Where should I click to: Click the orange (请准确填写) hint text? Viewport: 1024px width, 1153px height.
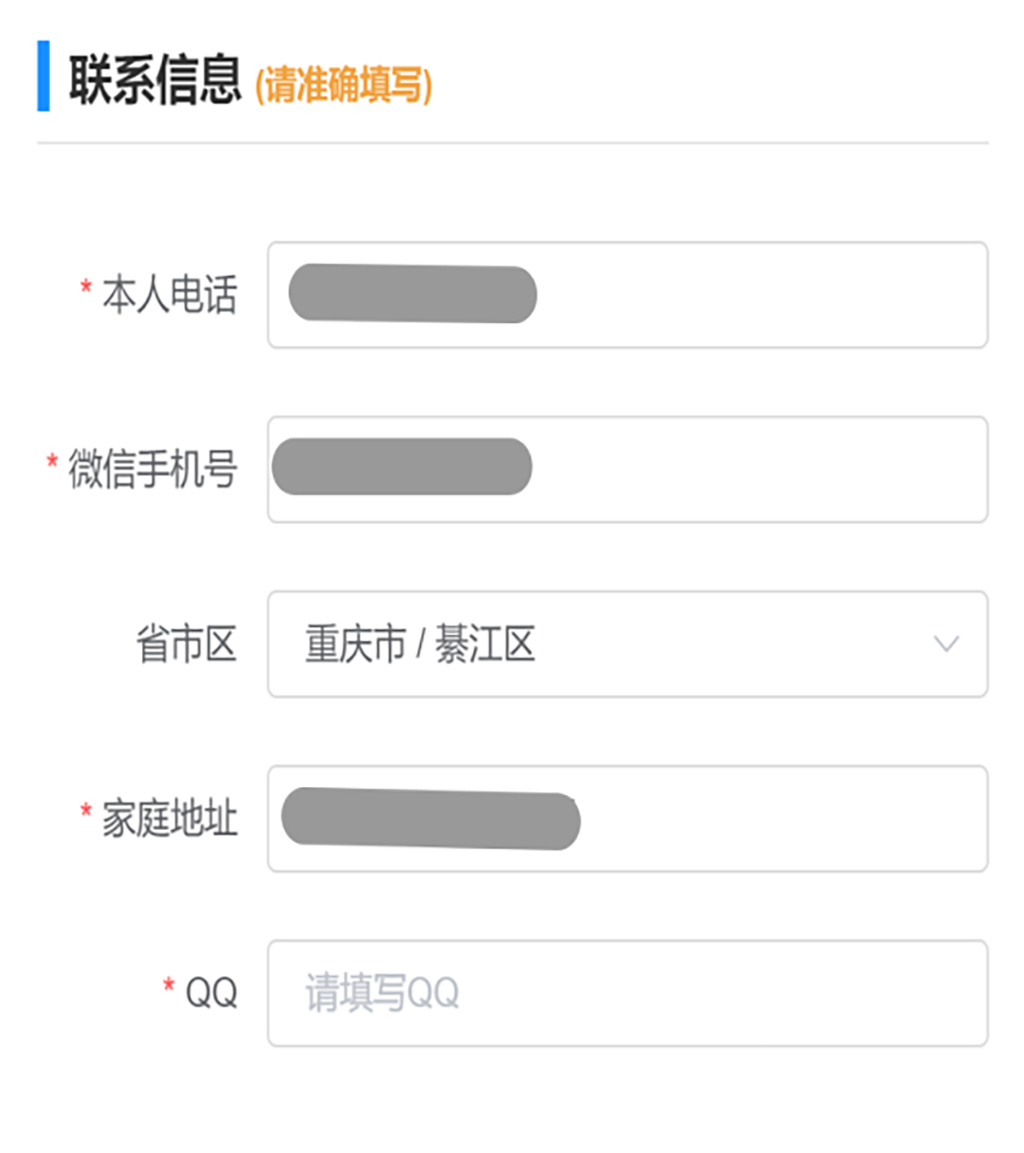[343, 87]
